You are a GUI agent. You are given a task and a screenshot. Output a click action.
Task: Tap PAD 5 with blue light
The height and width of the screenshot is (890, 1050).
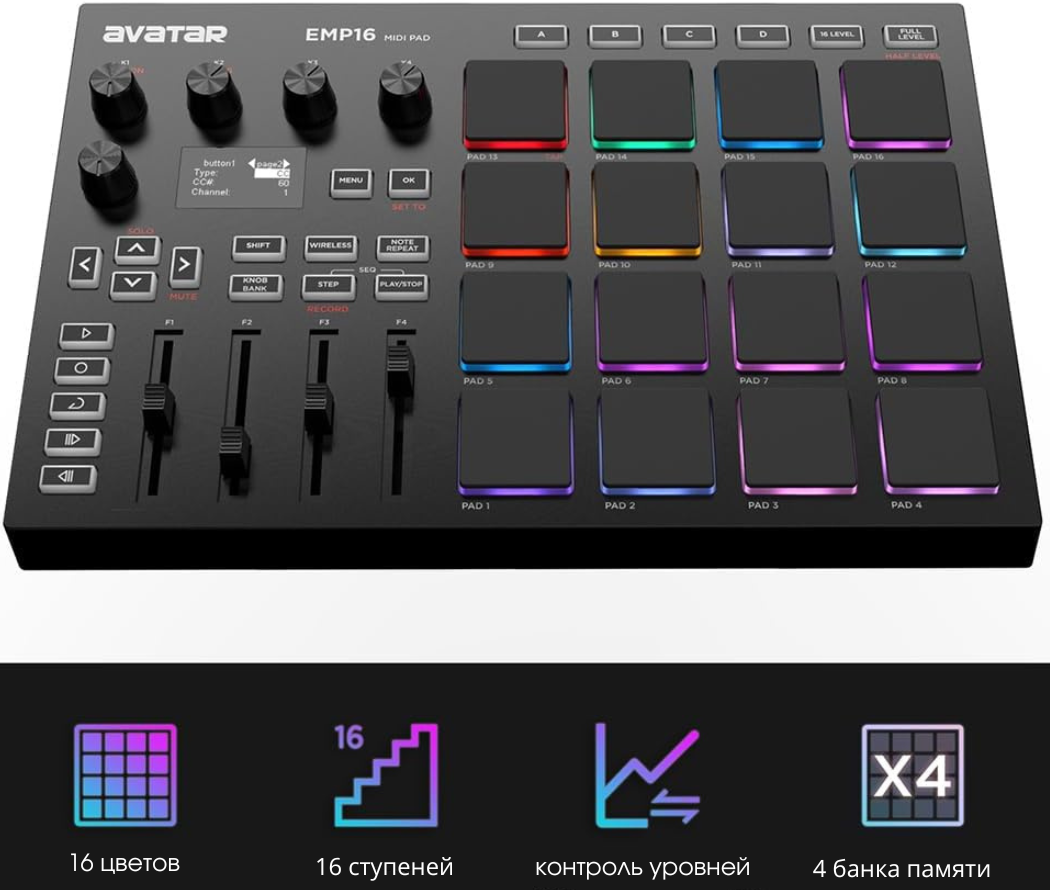pyautogui.click(x=516, y=321)
